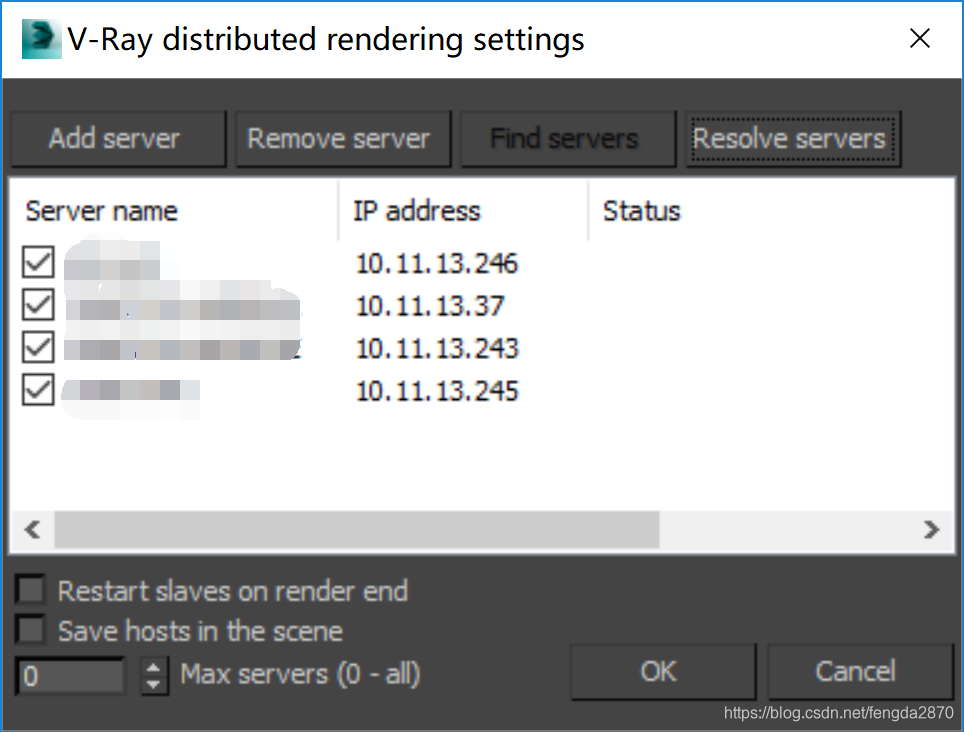
Task: Decrease Max servers with the down arrow
Action: pyautogui.click(x=154, y=685)
